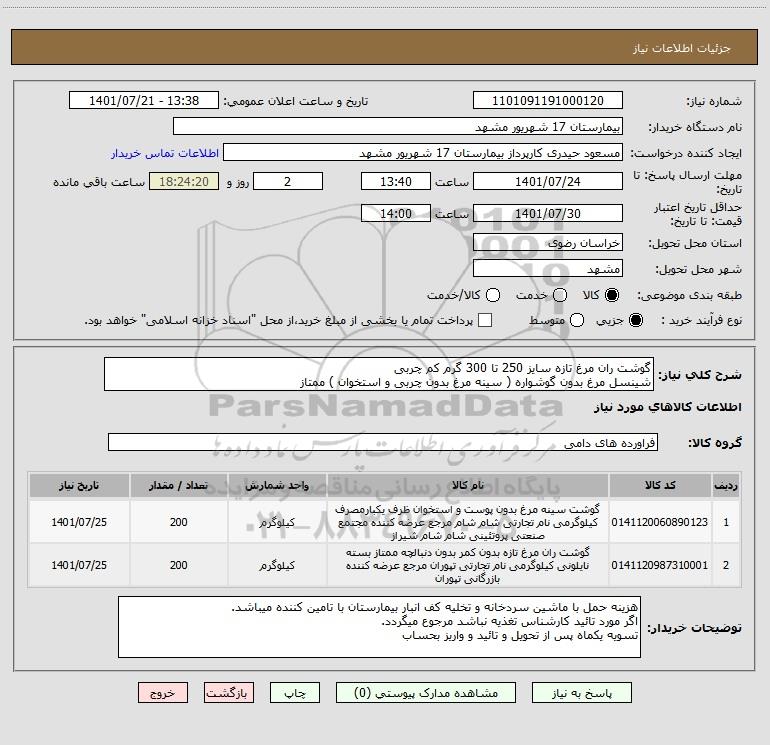Click the response deadline date 1401/07/24
770x745 pixels.
(x=548, y=181)
